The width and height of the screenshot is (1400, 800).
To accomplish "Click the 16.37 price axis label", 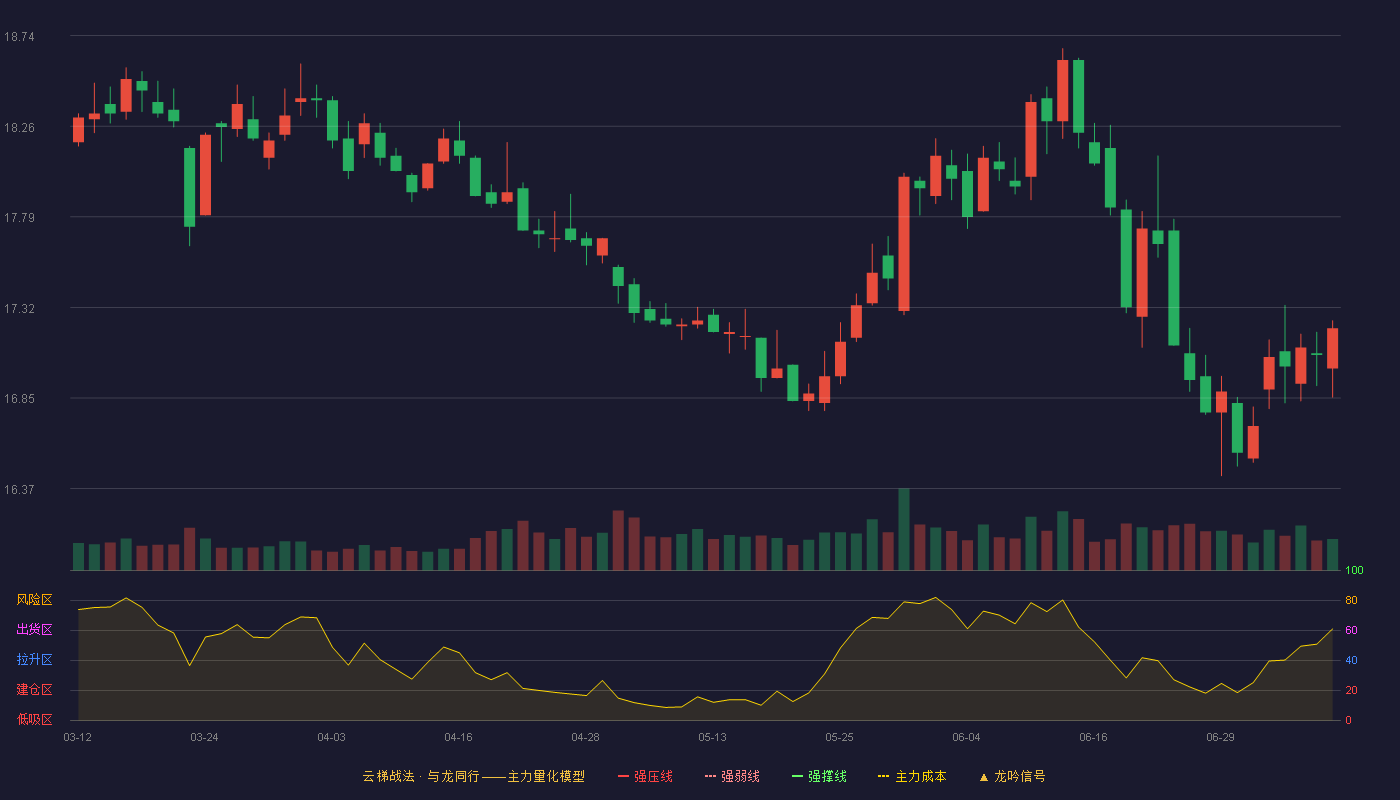I will click(x=19, y=490).
